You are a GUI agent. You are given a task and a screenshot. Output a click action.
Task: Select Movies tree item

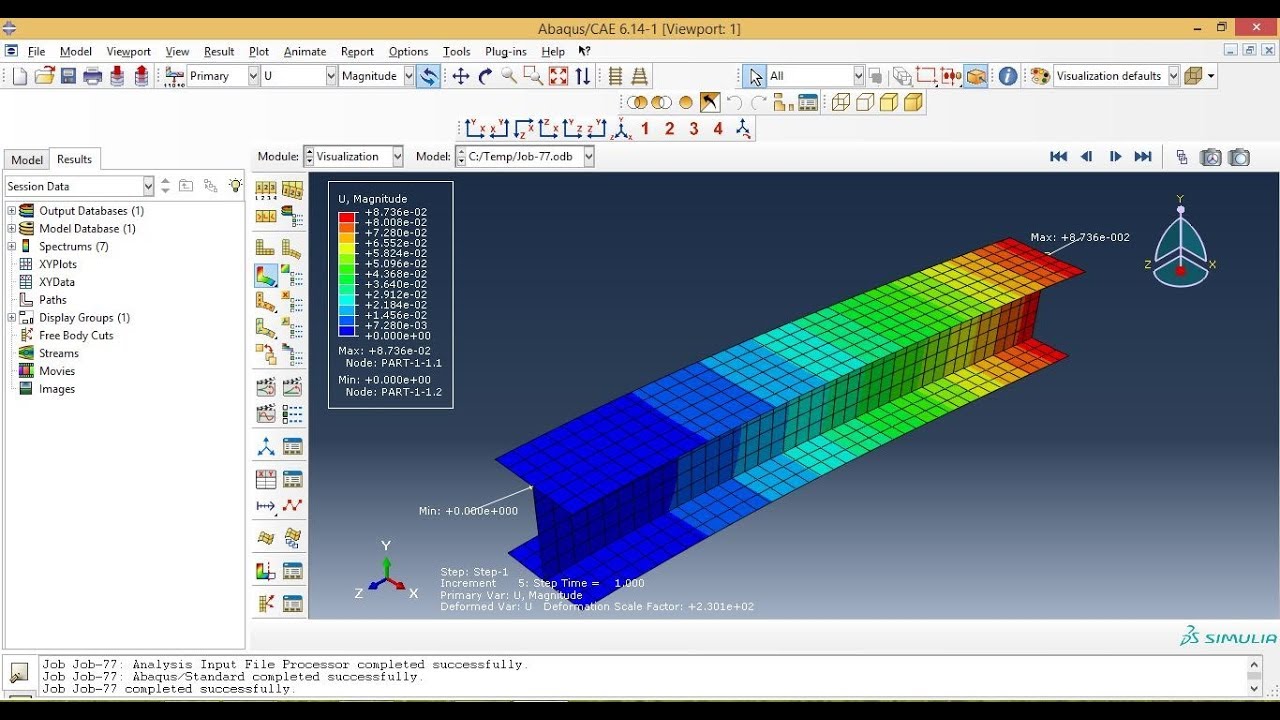[x=57, y=371]
